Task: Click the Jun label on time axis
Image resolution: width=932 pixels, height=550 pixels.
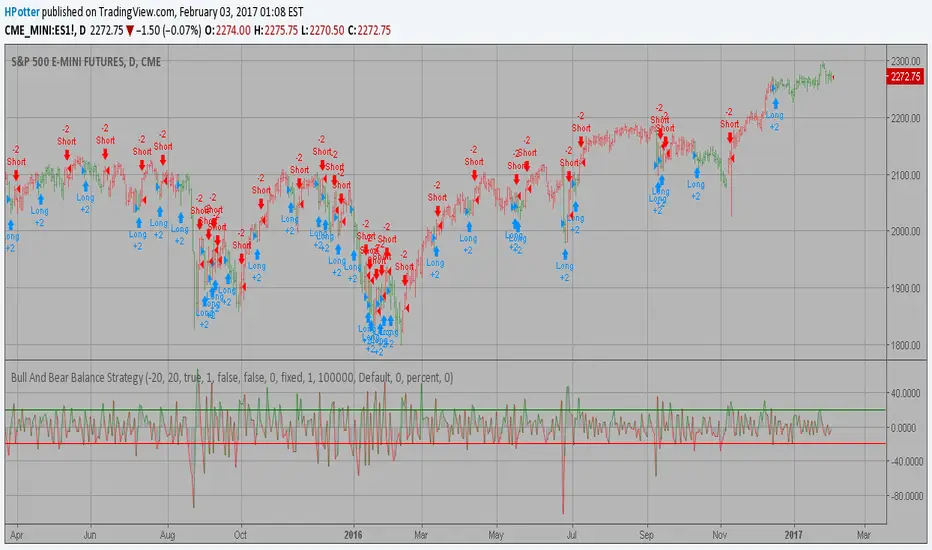Action: pyautogui.click(x=90, y=535)
